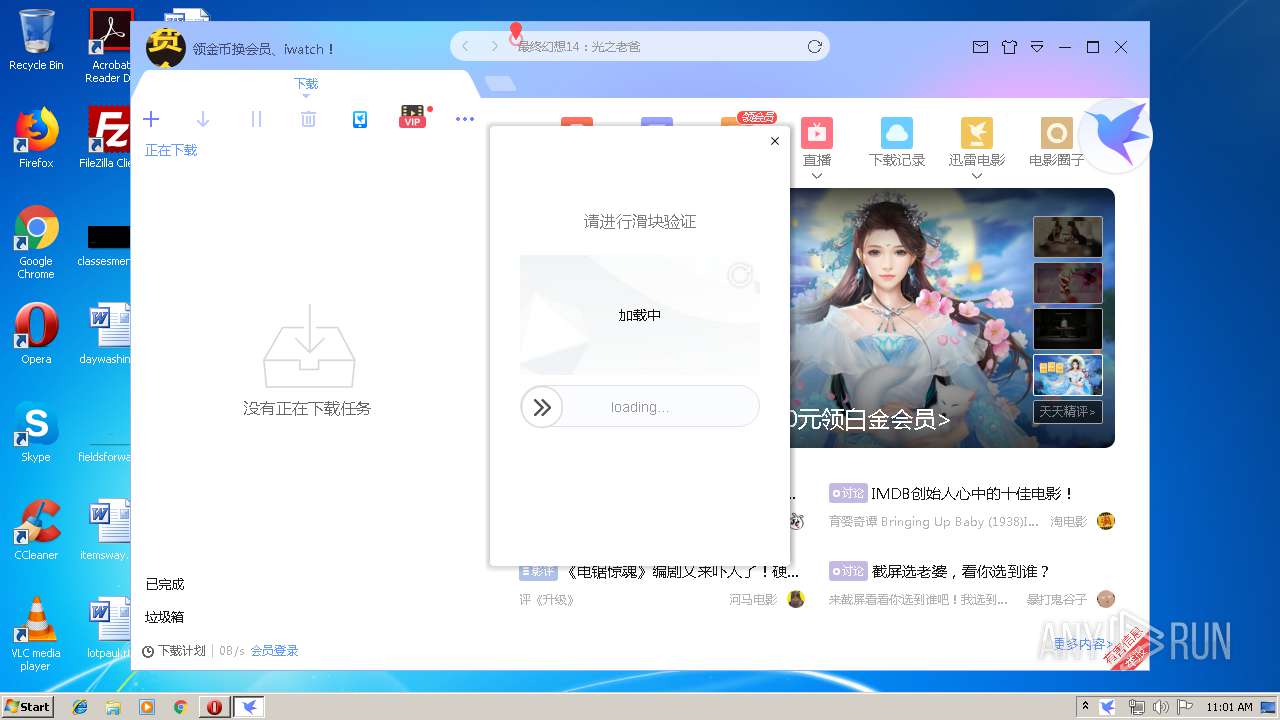Click the 暴打鬼谷子 author avatar

1105,599
